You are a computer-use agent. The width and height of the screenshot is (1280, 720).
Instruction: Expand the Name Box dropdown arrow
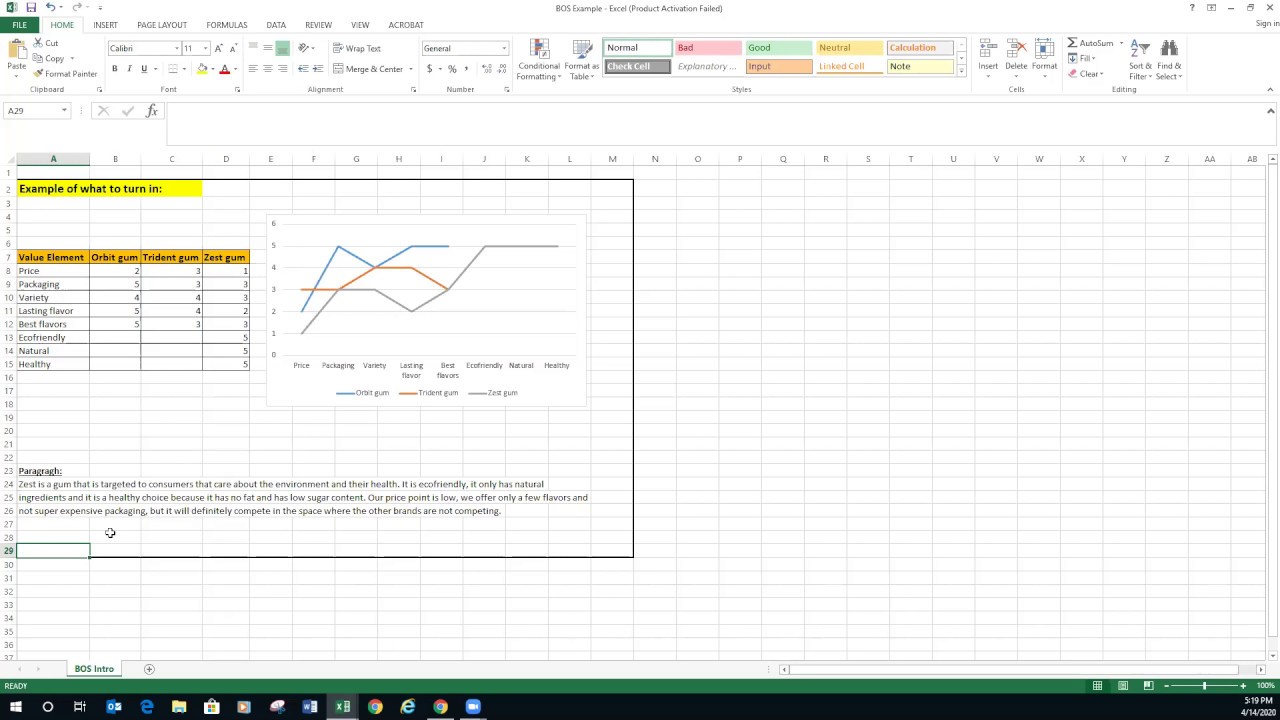(64, 111)
